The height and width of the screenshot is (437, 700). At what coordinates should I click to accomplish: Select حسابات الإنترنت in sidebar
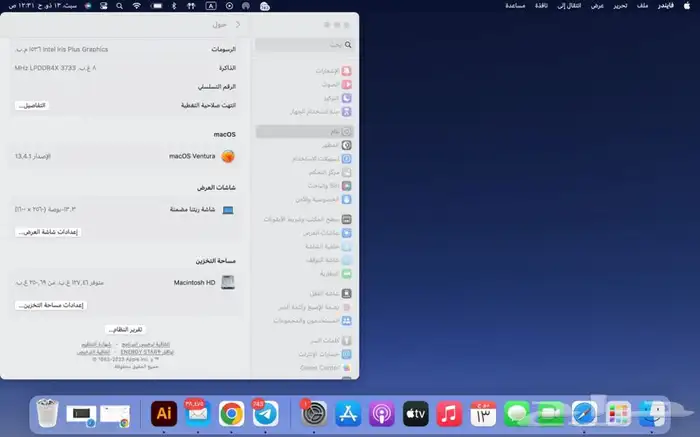tap(304, 354)
